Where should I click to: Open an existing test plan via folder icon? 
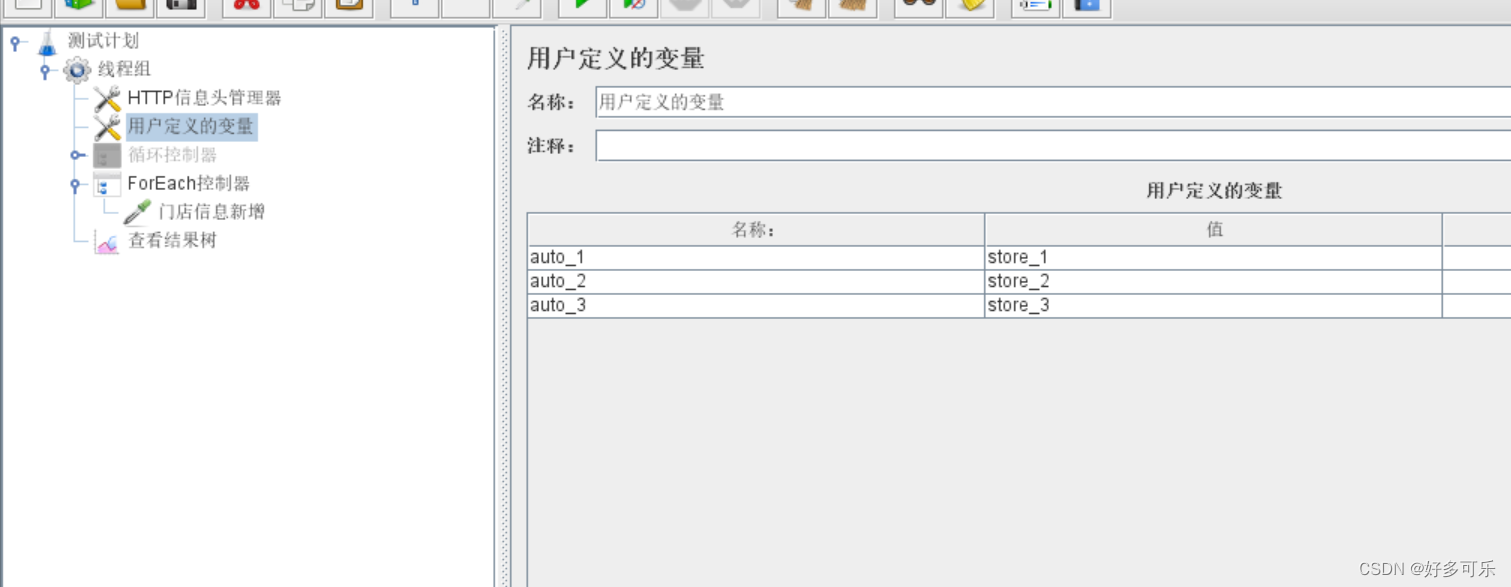click(x=130, y=7)
